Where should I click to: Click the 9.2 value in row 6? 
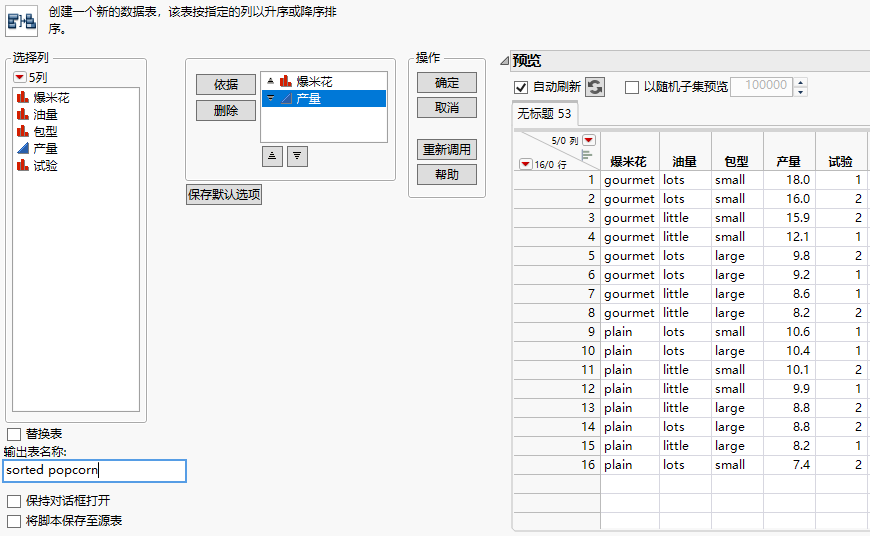coord(801,275)
